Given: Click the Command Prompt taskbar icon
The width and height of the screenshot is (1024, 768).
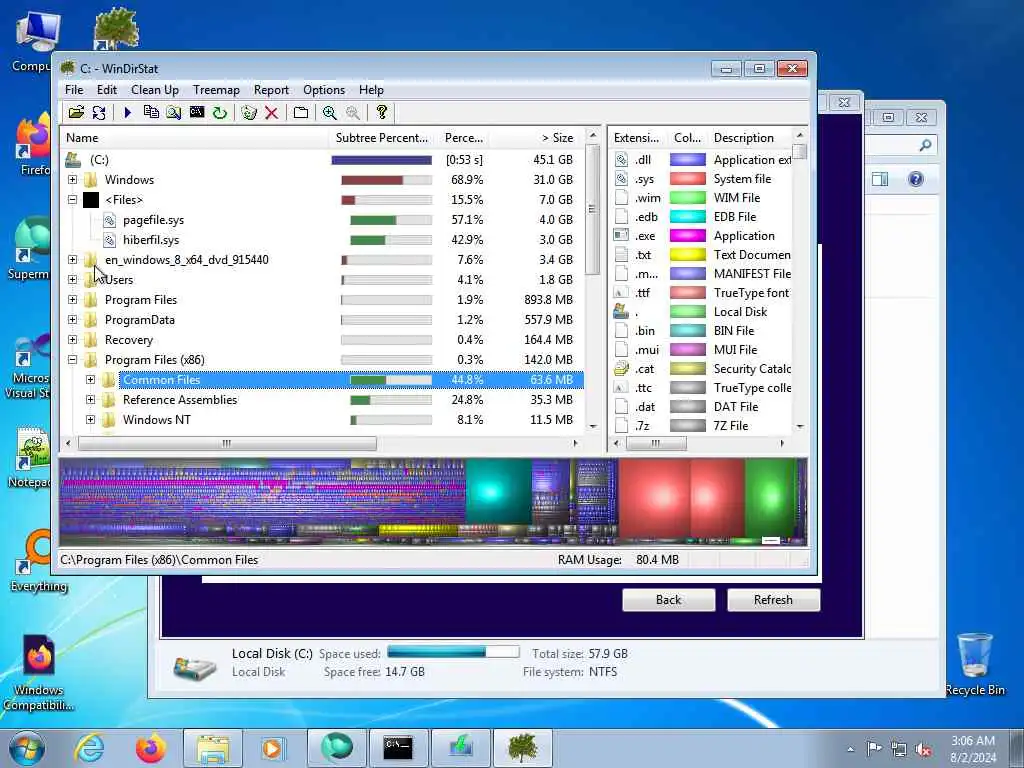Looking at the screenshot, I should tap(398, 748).
